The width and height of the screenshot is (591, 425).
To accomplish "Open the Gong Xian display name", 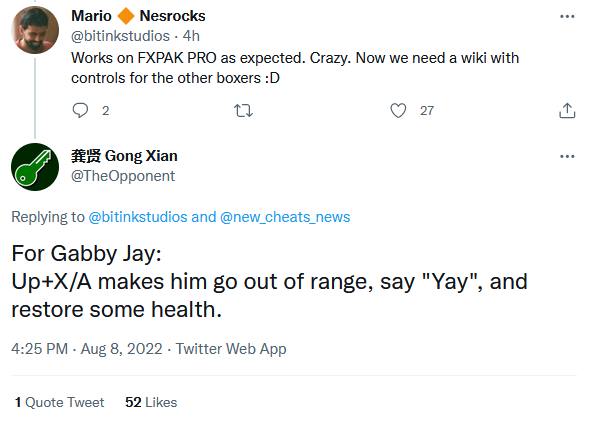I will click(x=124, y=156).
